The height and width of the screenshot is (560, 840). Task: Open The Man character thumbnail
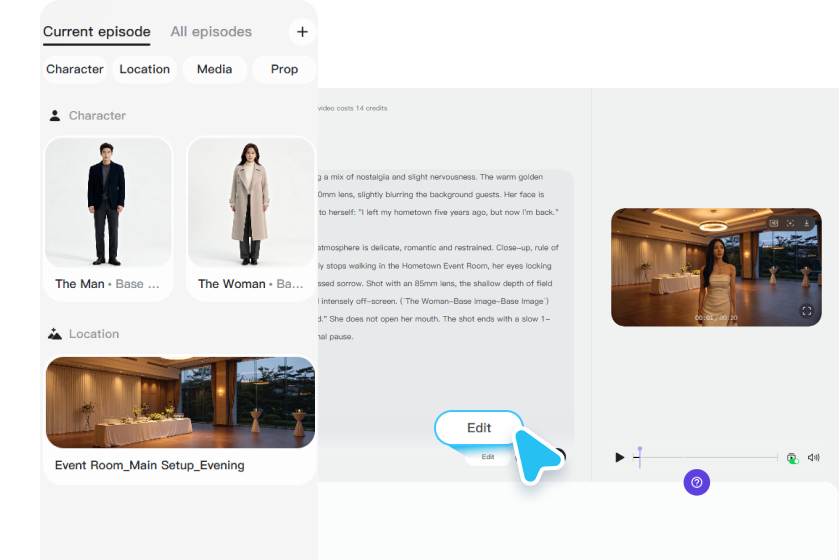point(108,203)
